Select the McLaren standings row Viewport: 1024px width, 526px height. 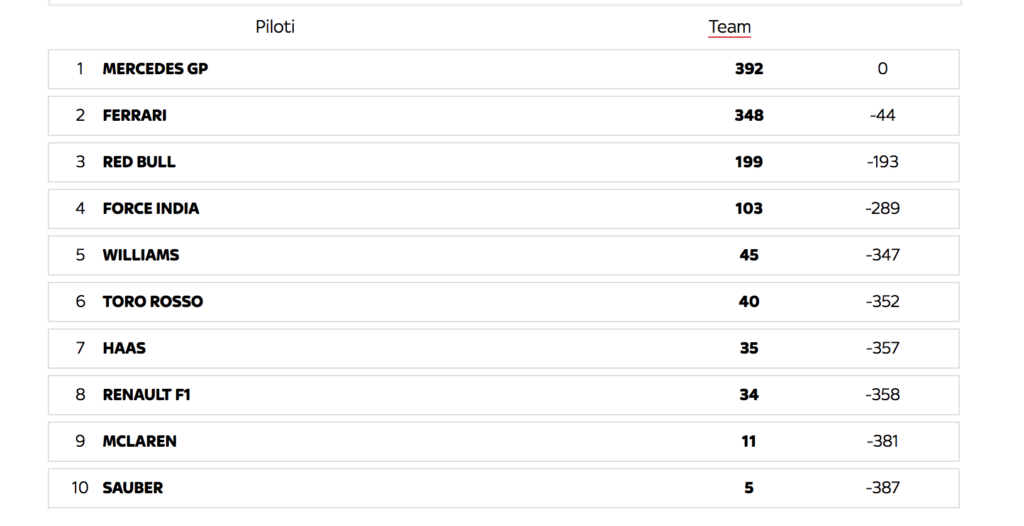[504, 441]
